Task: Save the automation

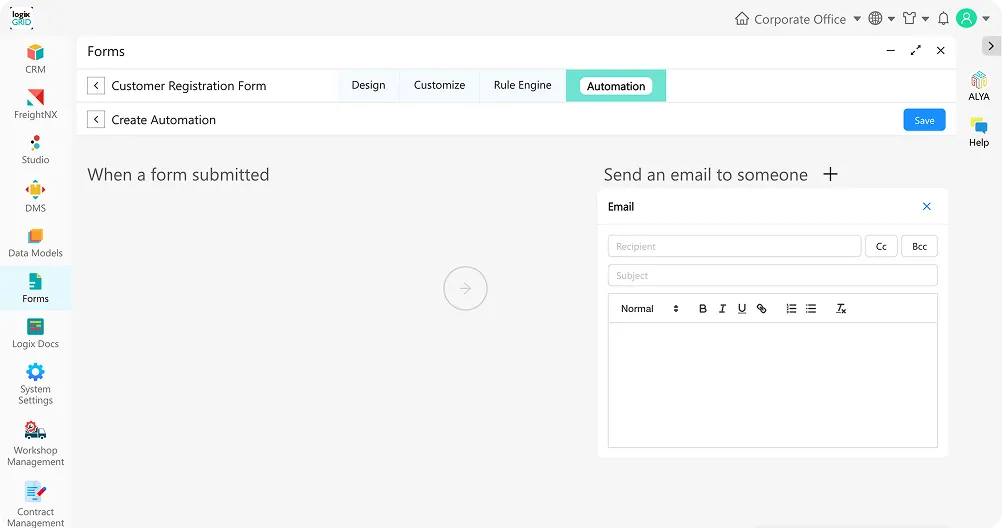Action: (924, 120)
